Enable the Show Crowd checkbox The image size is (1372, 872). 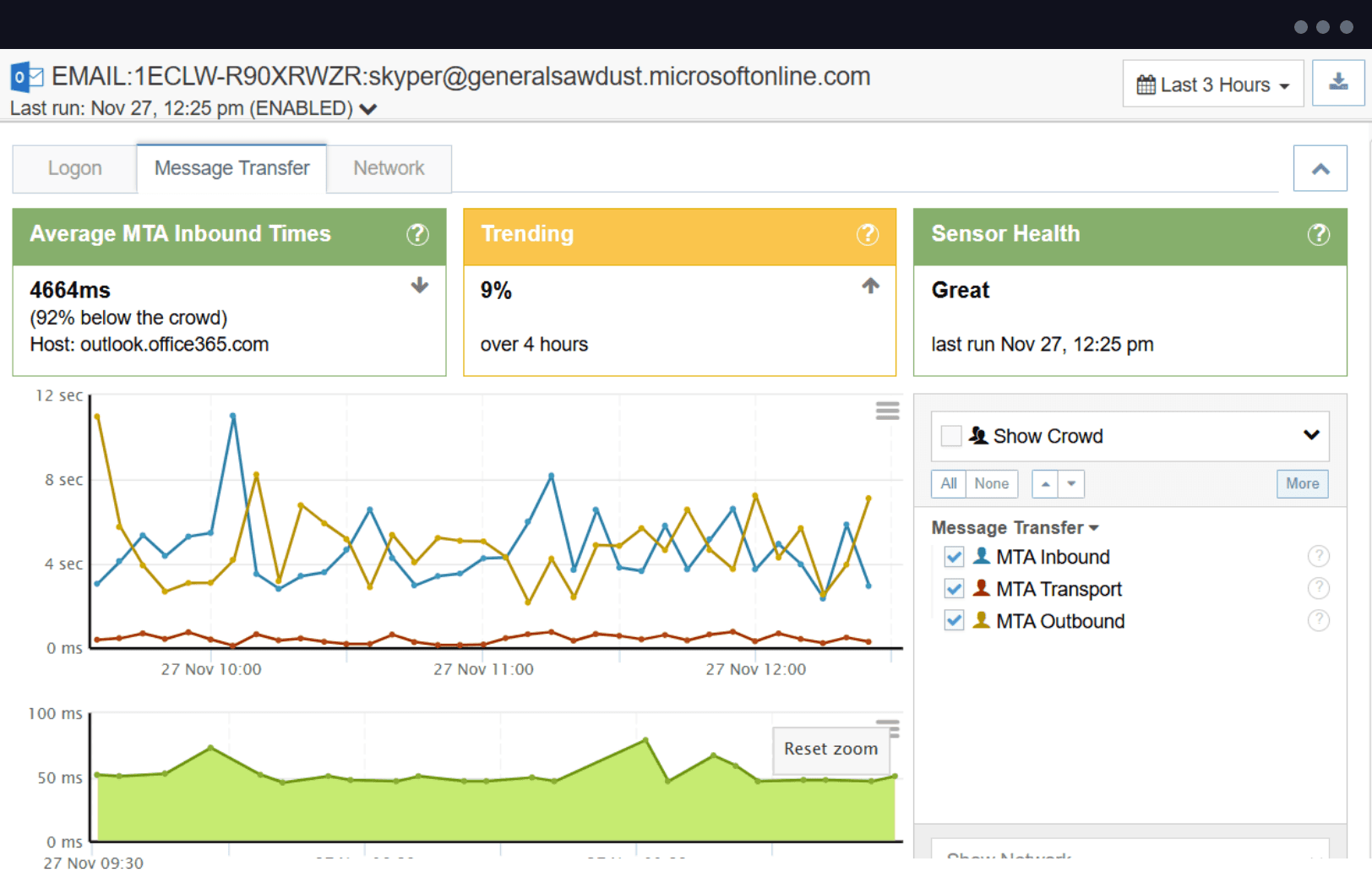(950, 435)
